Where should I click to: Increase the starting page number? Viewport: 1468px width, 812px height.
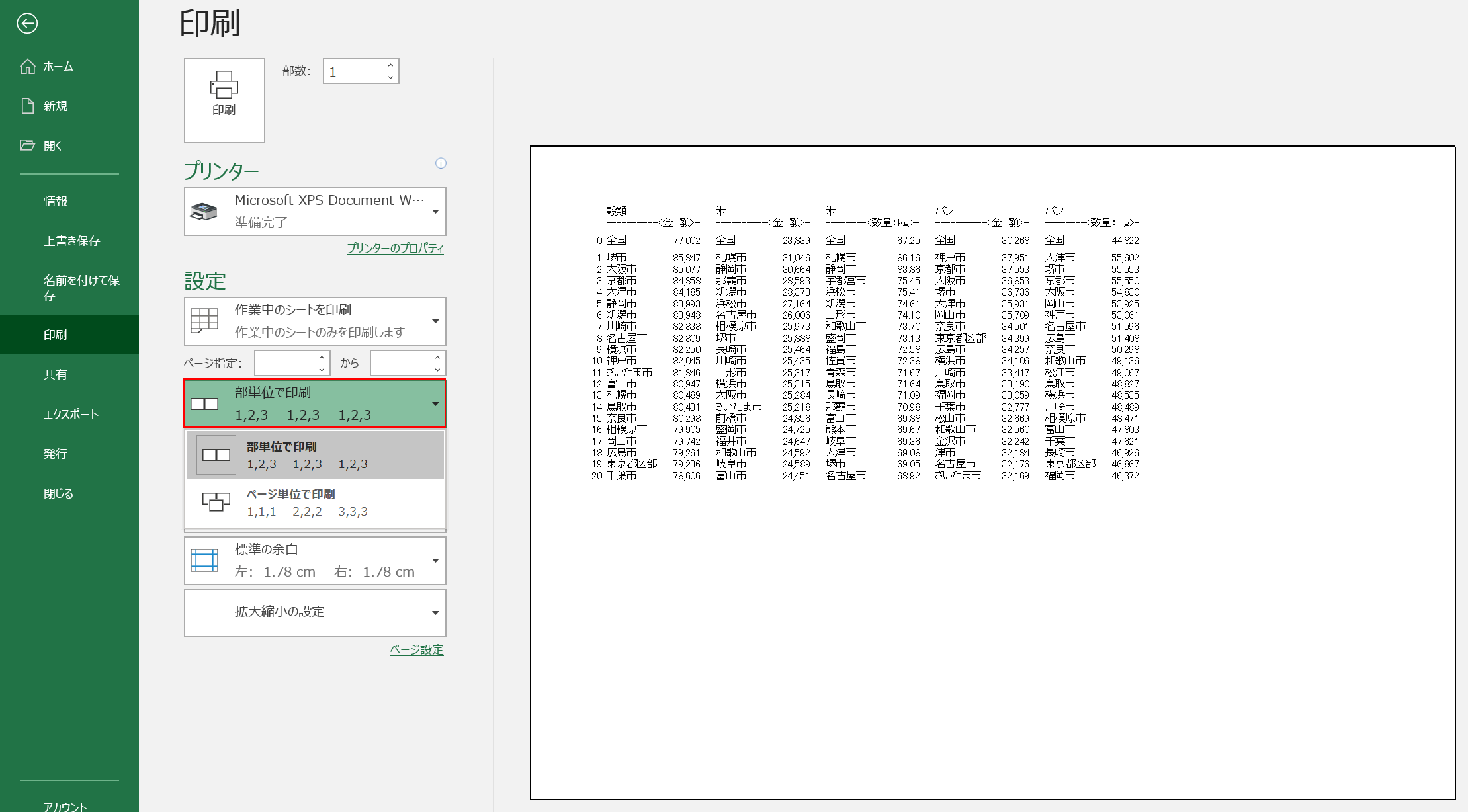tap(322, 357)
